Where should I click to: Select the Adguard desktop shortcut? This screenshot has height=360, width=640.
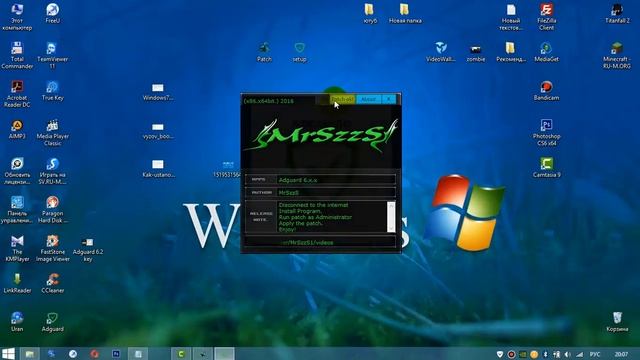point(52,321)
